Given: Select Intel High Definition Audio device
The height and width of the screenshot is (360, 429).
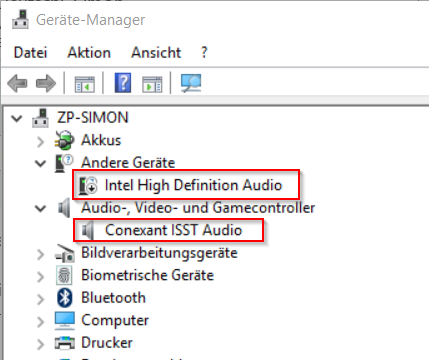Looking at the screenshot, I should (x=186, y=185).
